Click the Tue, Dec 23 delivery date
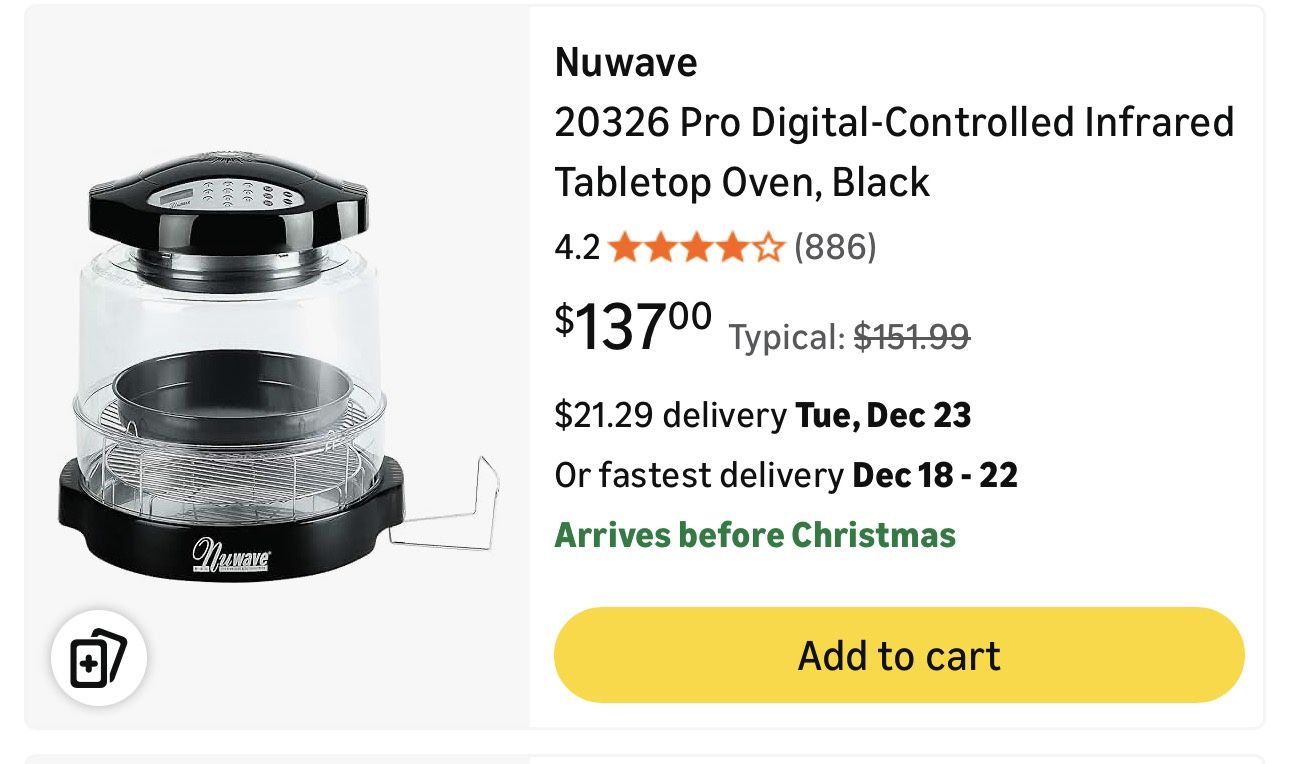This screenshot has width=1290, height=764. [883, 415]
